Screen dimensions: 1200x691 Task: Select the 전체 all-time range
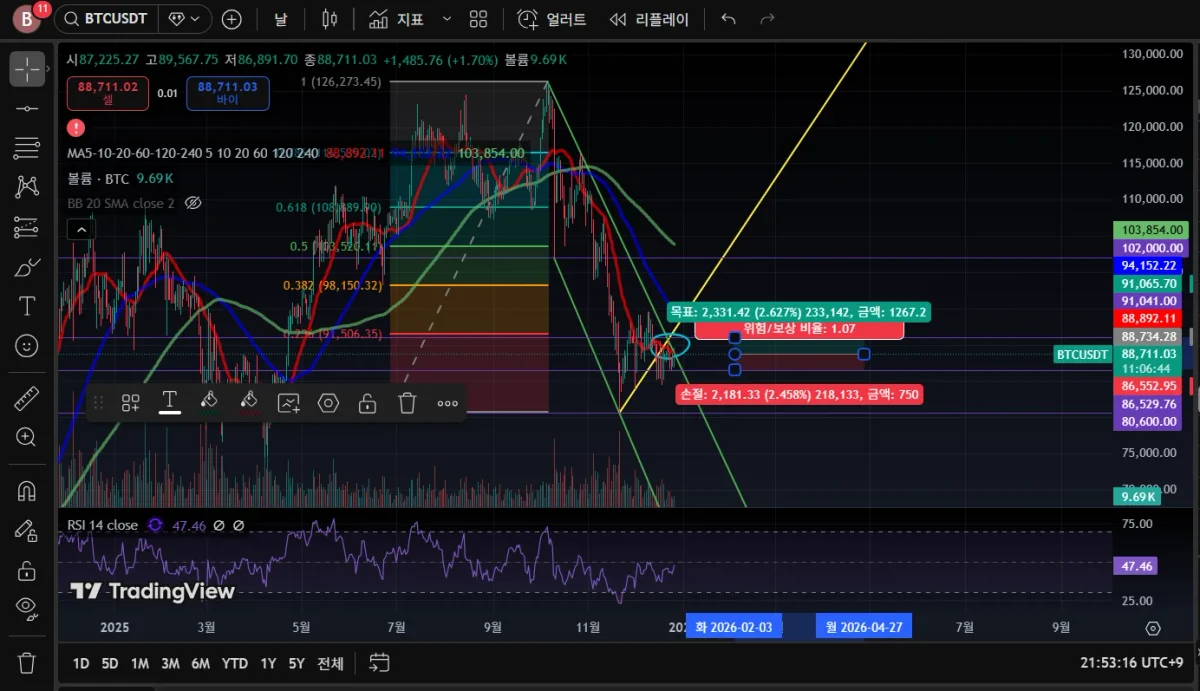[330, 663]
